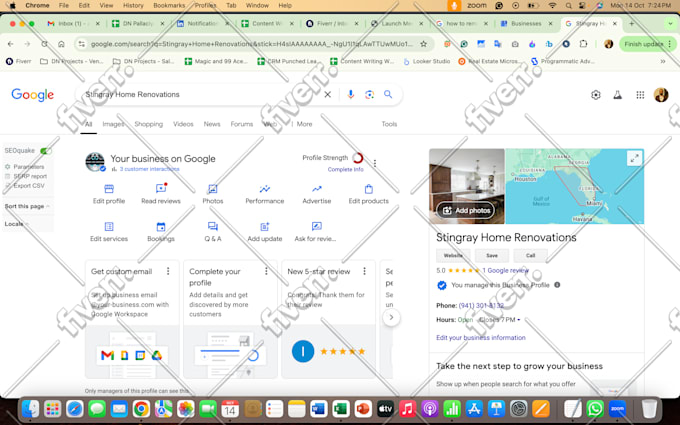
Task: Click the Profile Strength progress ring
Action: [x=358, y=158]
